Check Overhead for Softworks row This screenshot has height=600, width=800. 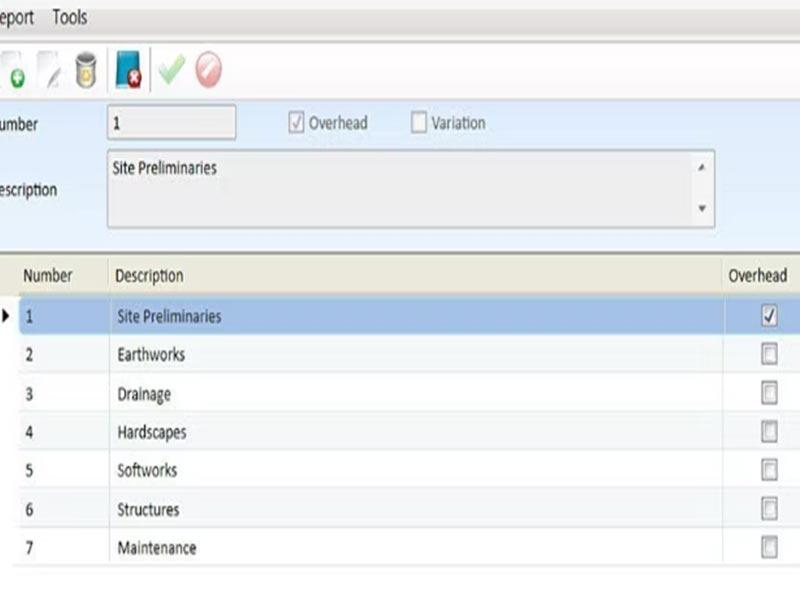coord(769,470)
